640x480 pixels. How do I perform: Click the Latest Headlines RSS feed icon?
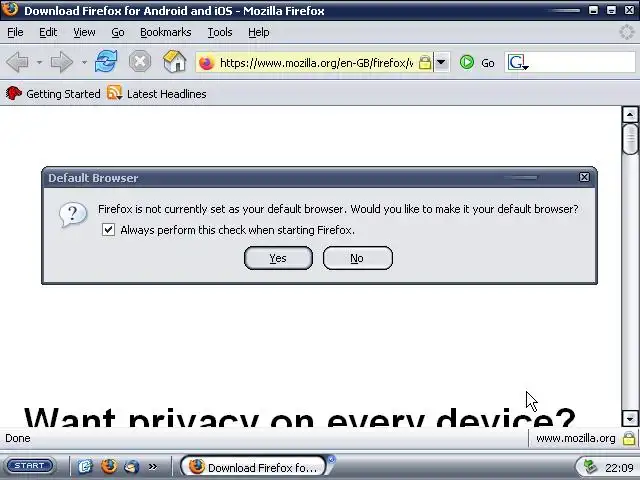pos(114,93)
